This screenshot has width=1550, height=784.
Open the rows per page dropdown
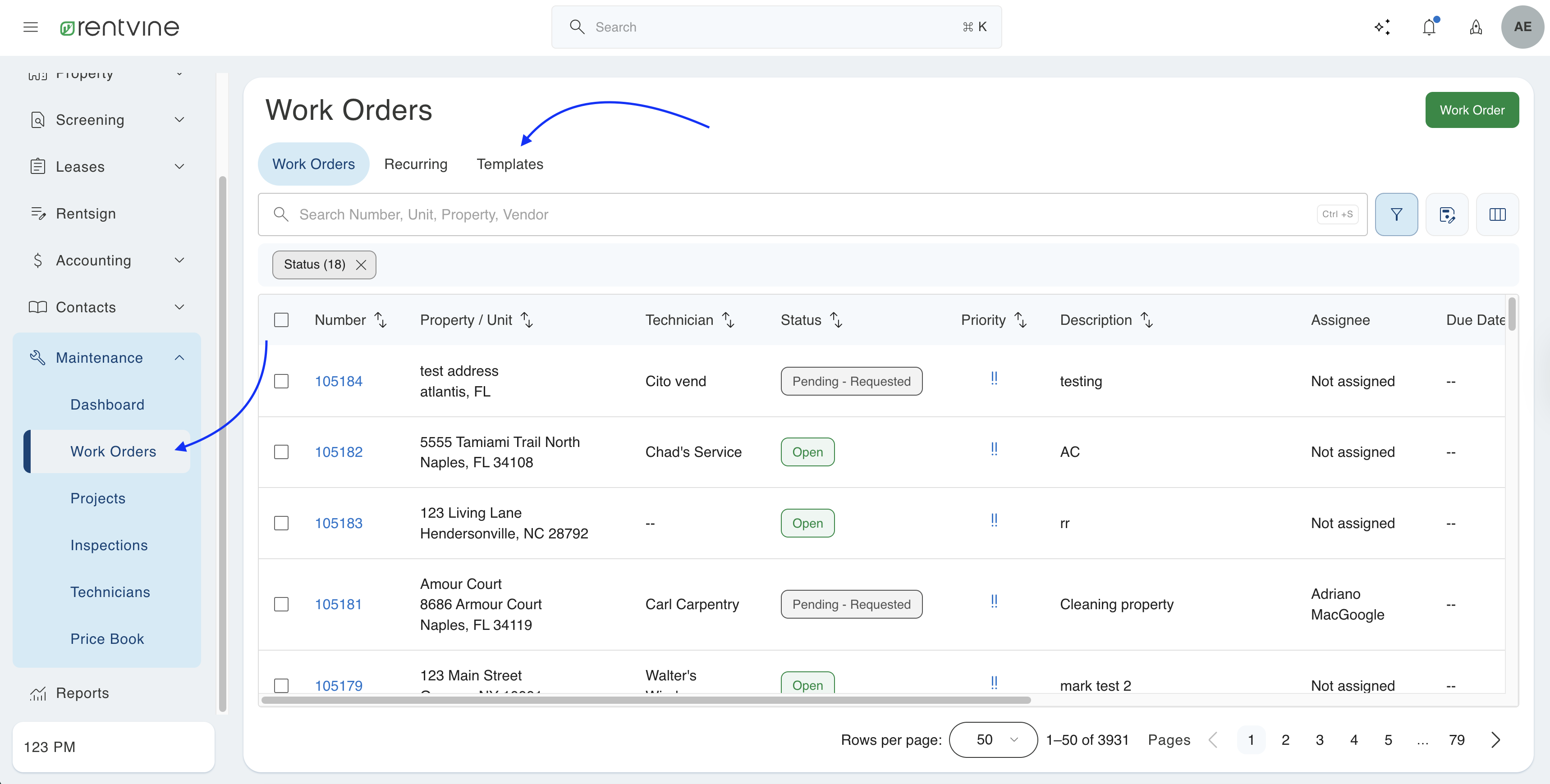[993, 739]
